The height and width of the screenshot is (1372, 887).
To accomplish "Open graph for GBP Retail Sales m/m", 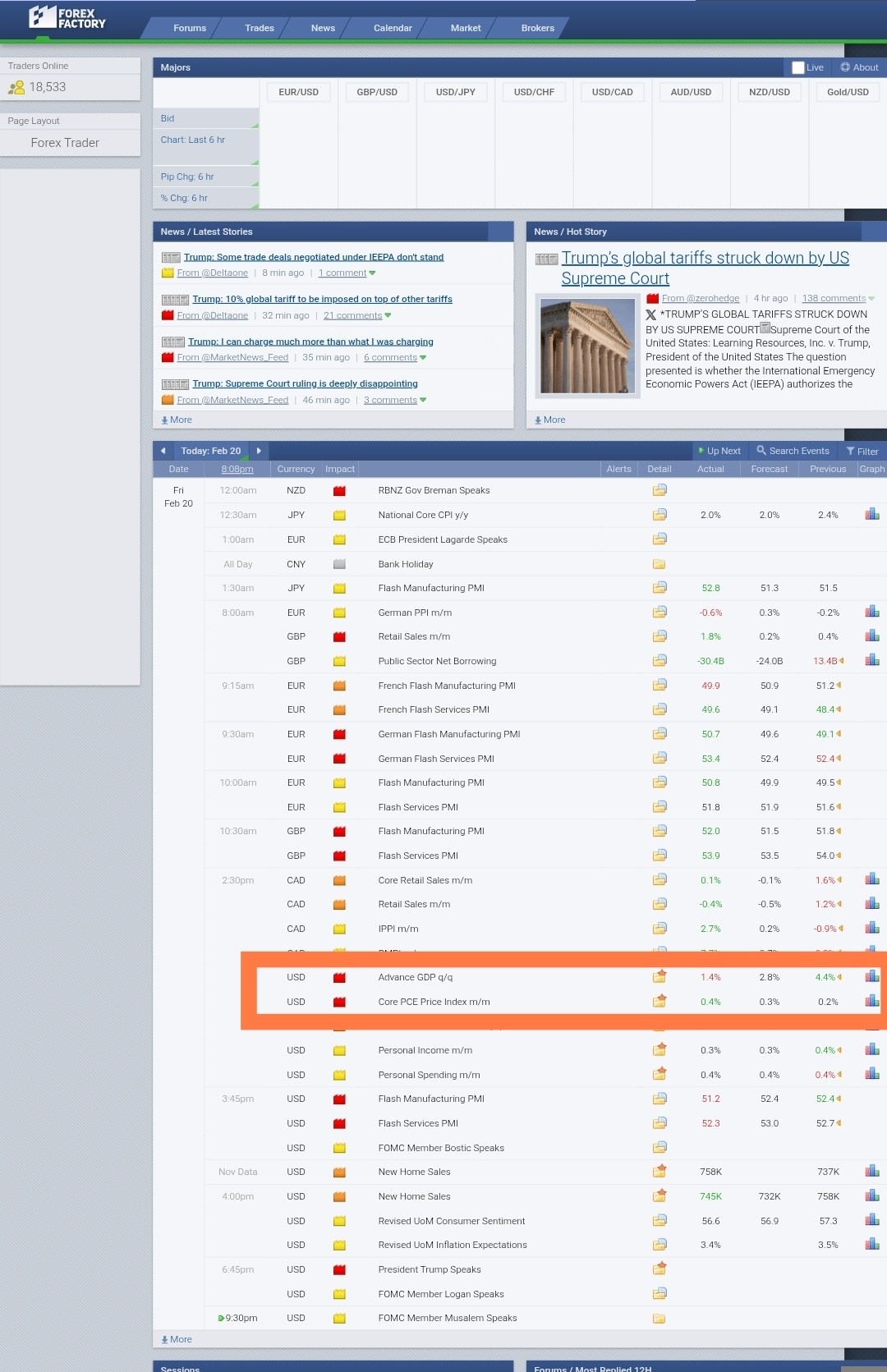I will tap(872, 636).
